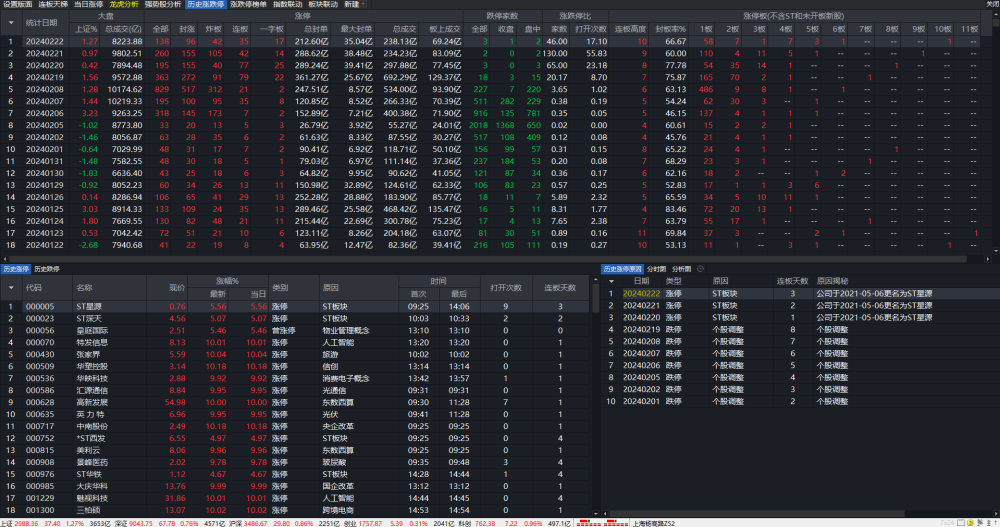Viewport: 1000px width, 527px height.
Task: Click the red-green connection indicator in status bar
Action: point(603,523)
